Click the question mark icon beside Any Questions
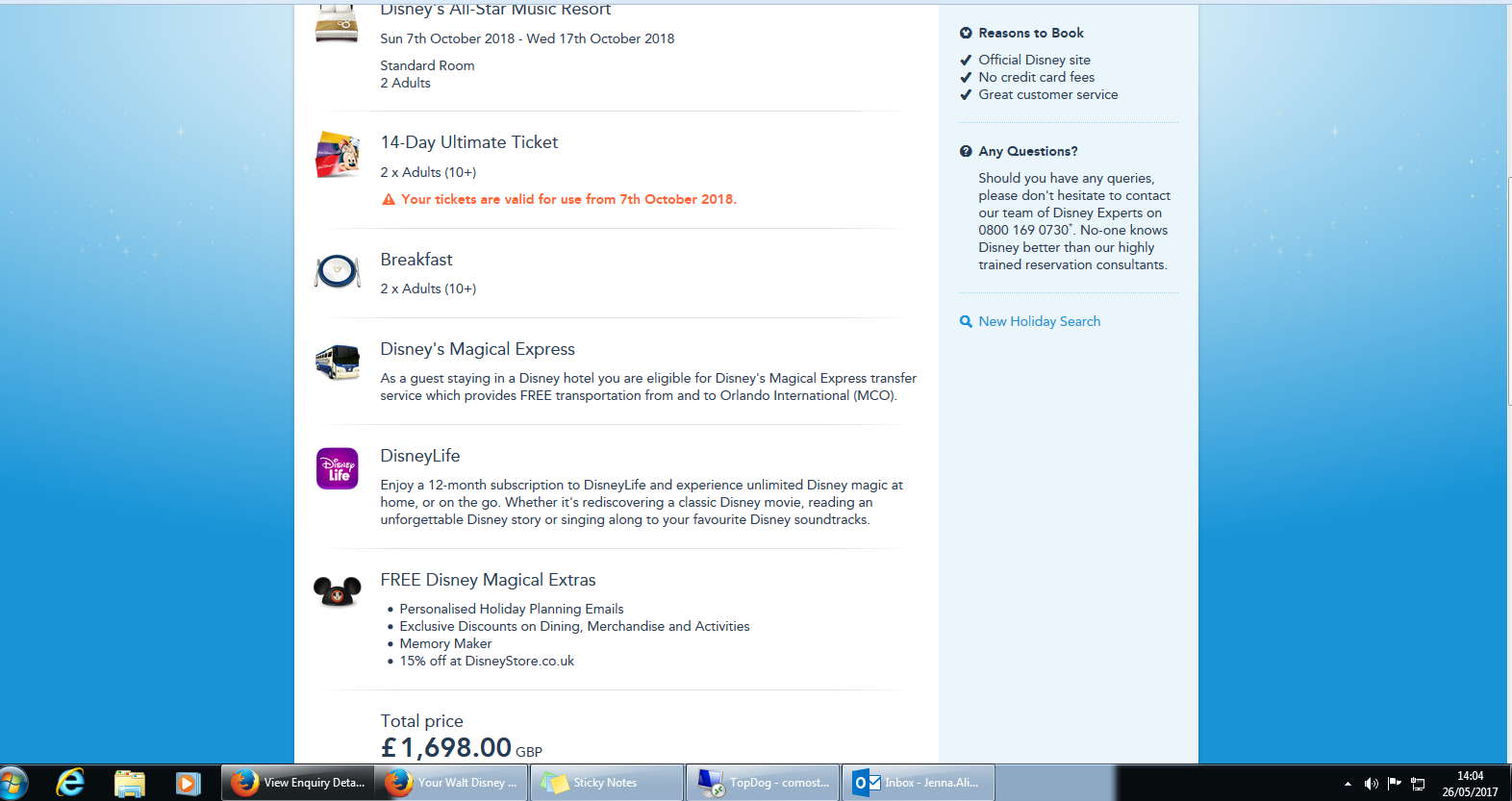 pyautogui.click(x=966, y=151)
